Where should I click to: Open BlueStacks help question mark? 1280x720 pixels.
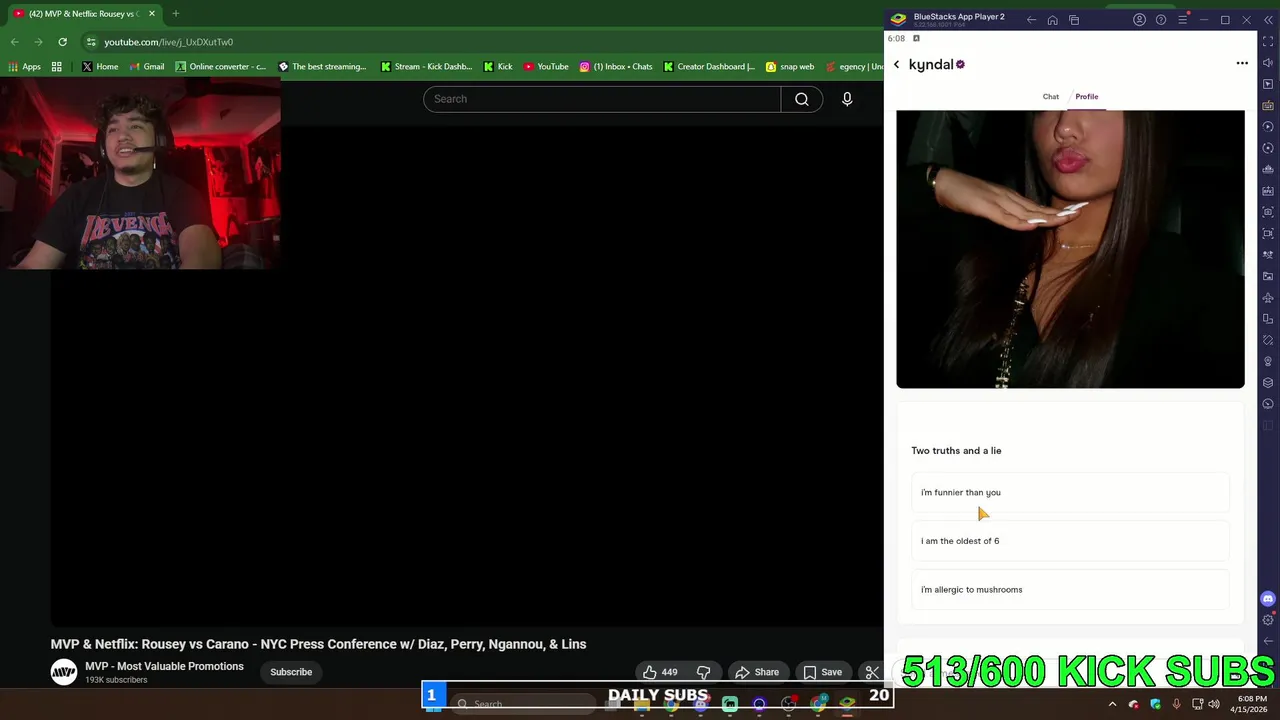click(1161, 20)
